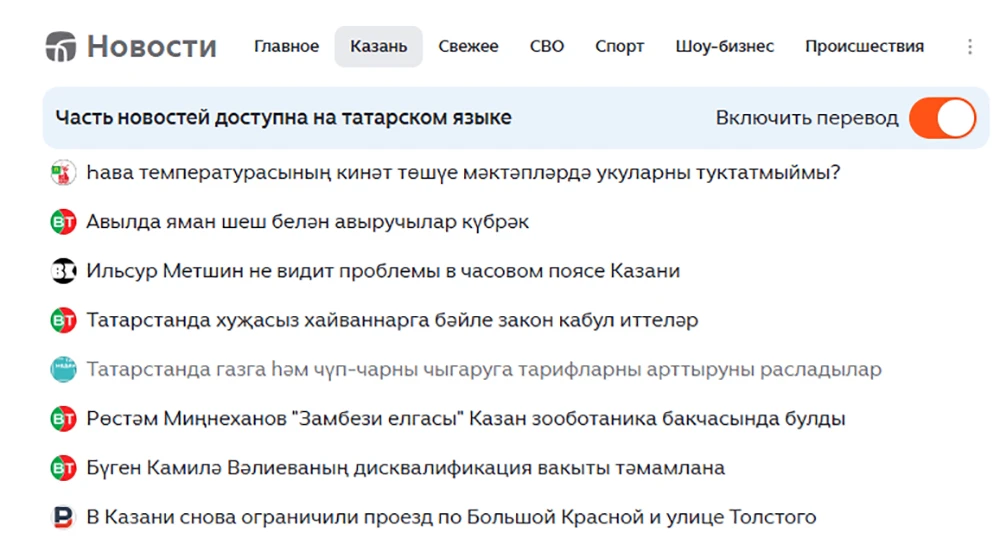Open headline about Камилә Вәлиеваның дисквалификация

(x=406, y=468)
